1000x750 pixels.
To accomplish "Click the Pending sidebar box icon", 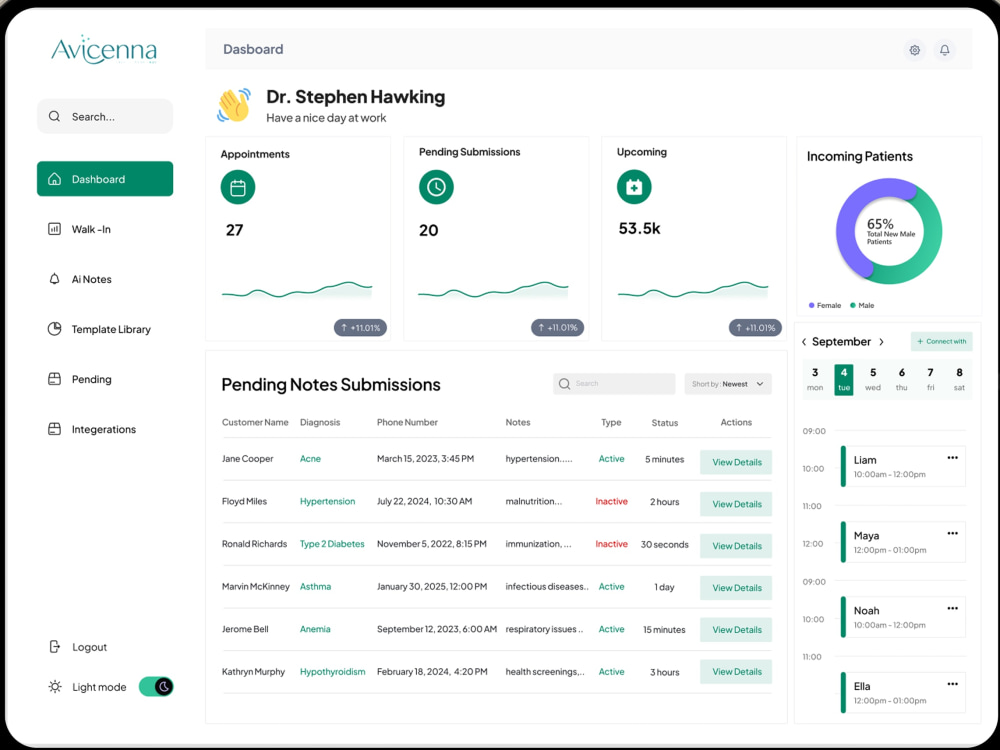I will click(54, 379).
